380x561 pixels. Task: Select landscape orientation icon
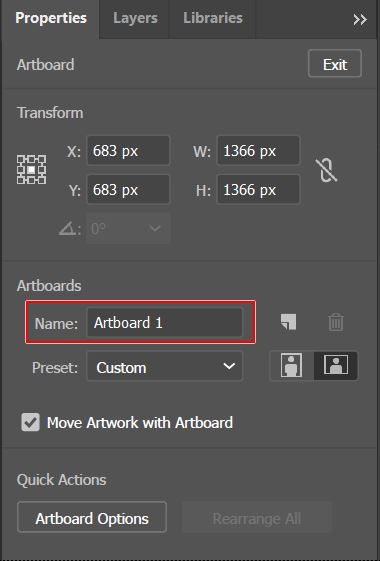[x=336, y=365]
